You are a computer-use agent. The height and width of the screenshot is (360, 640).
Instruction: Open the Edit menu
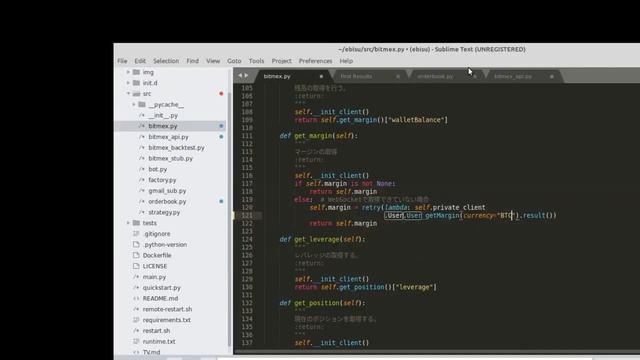(x=140, y=61)
